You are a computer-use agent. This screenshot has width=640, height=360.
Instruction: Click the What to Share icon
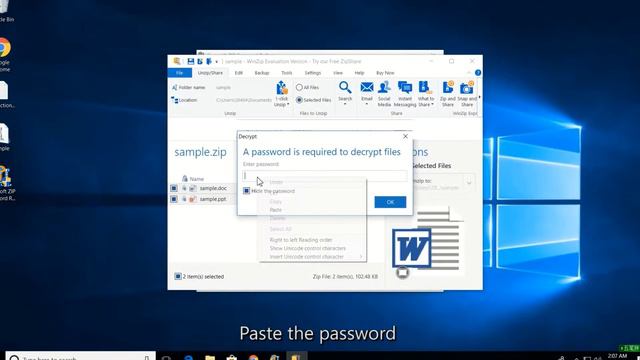pyautogui.click(x=425, y=87)
